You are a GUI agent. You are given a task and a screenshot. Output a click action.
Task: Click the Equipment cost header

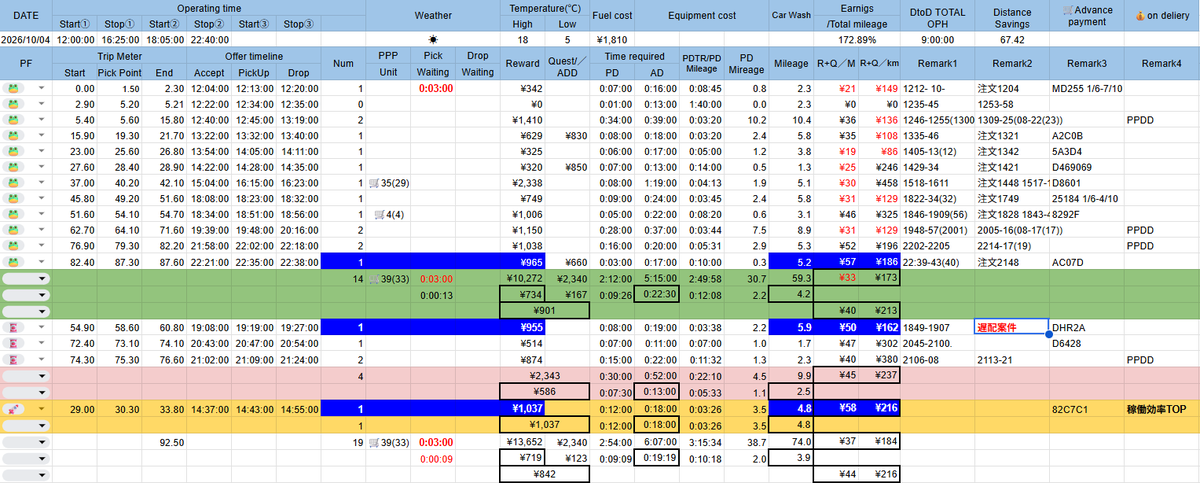(701, 16)
